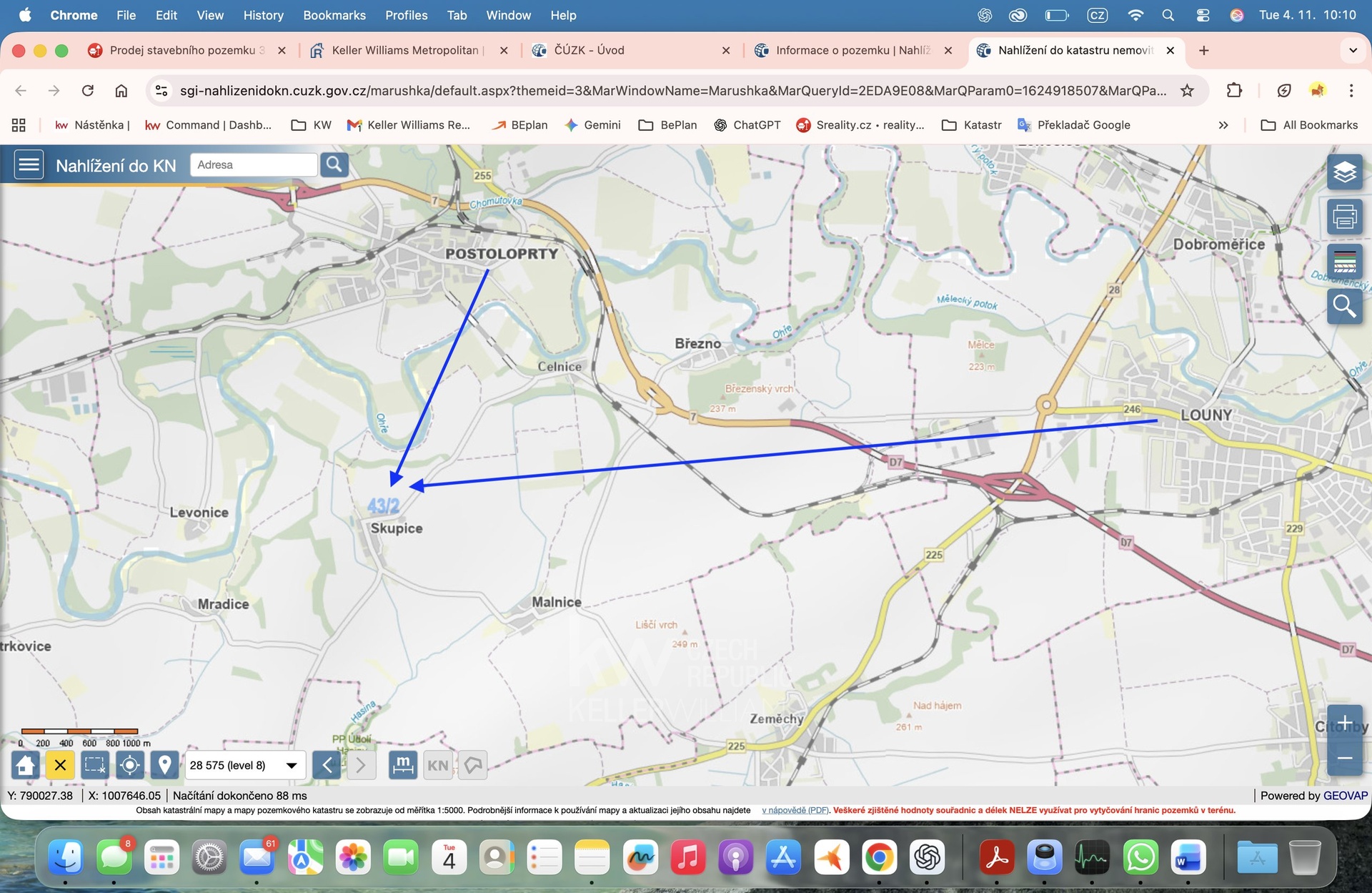1372x893 pixels.
Task: Show hidden bookmarks with the double chevron
Action: (1223, 125)
